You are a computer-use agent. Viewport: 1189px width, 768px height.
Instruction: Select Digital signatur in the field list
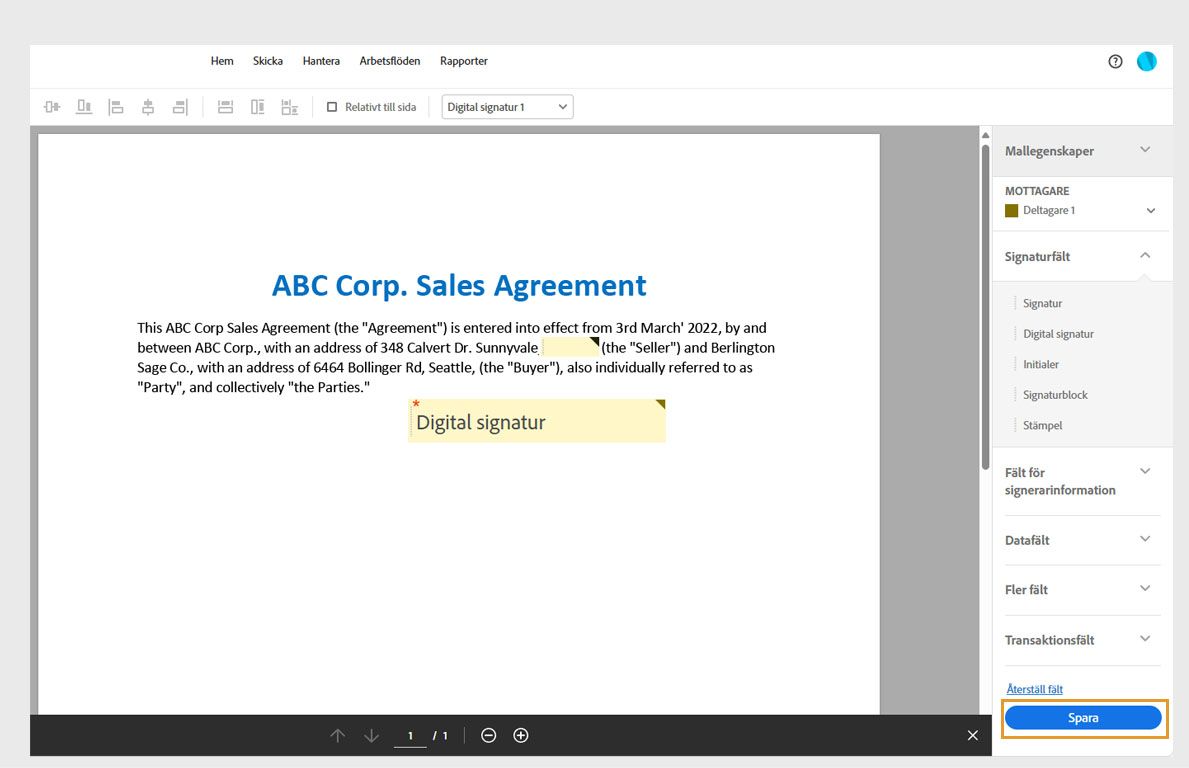[x=1058, y=334]
